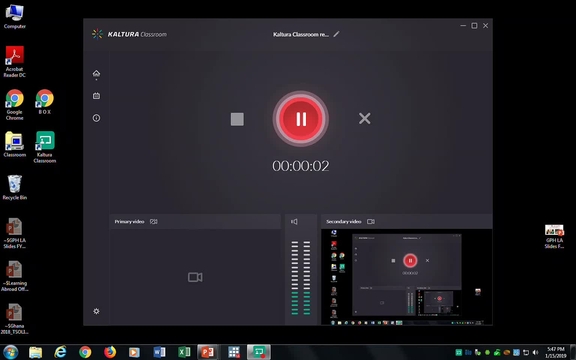The height and width of the screenshot is (360, 576).
Task: Edit the recording title with the pencil icon
Action: (336, 34)
